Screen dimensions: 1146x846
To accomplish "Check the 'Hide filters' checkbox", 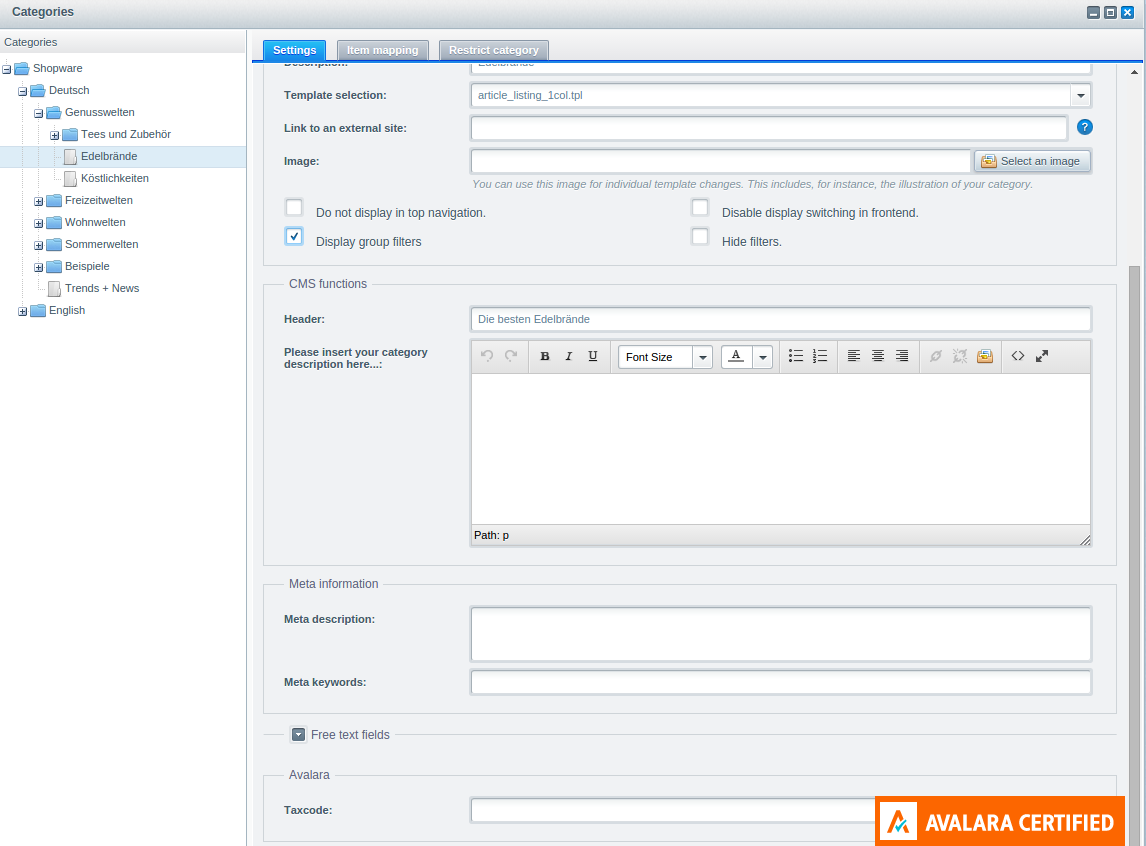I will pos(700,237).
